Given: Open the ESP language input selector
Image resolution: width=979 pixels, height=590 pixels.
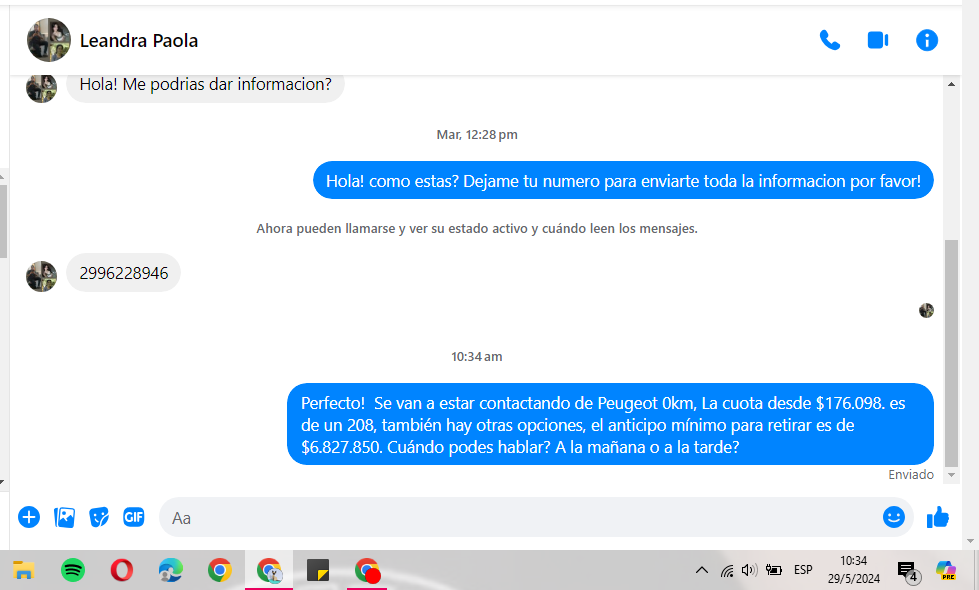Looking at the screenshot, I should tap(803, 570).
